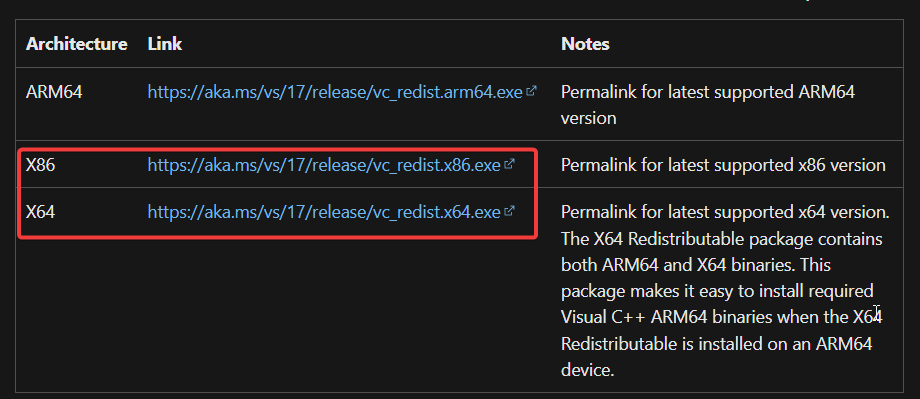Open the vc_redist.x64.exe download link
The width and height of the screenshot is (920, 399).
[x=324, y=212]
